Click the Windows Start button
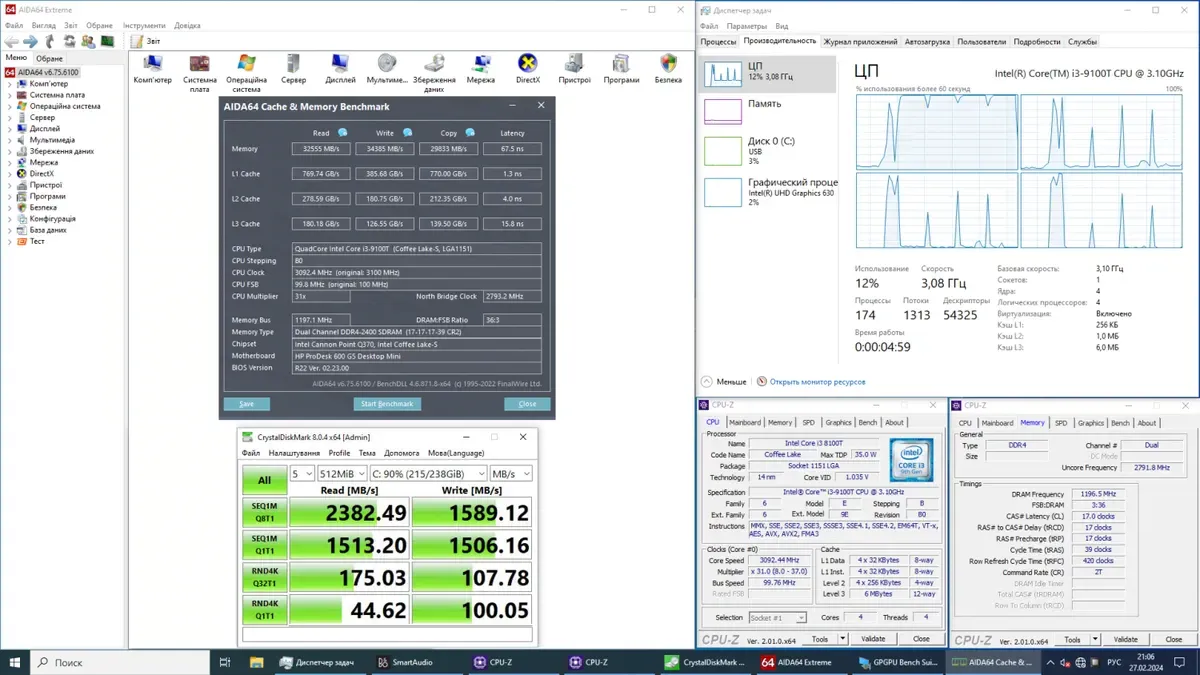 point(16,662)
